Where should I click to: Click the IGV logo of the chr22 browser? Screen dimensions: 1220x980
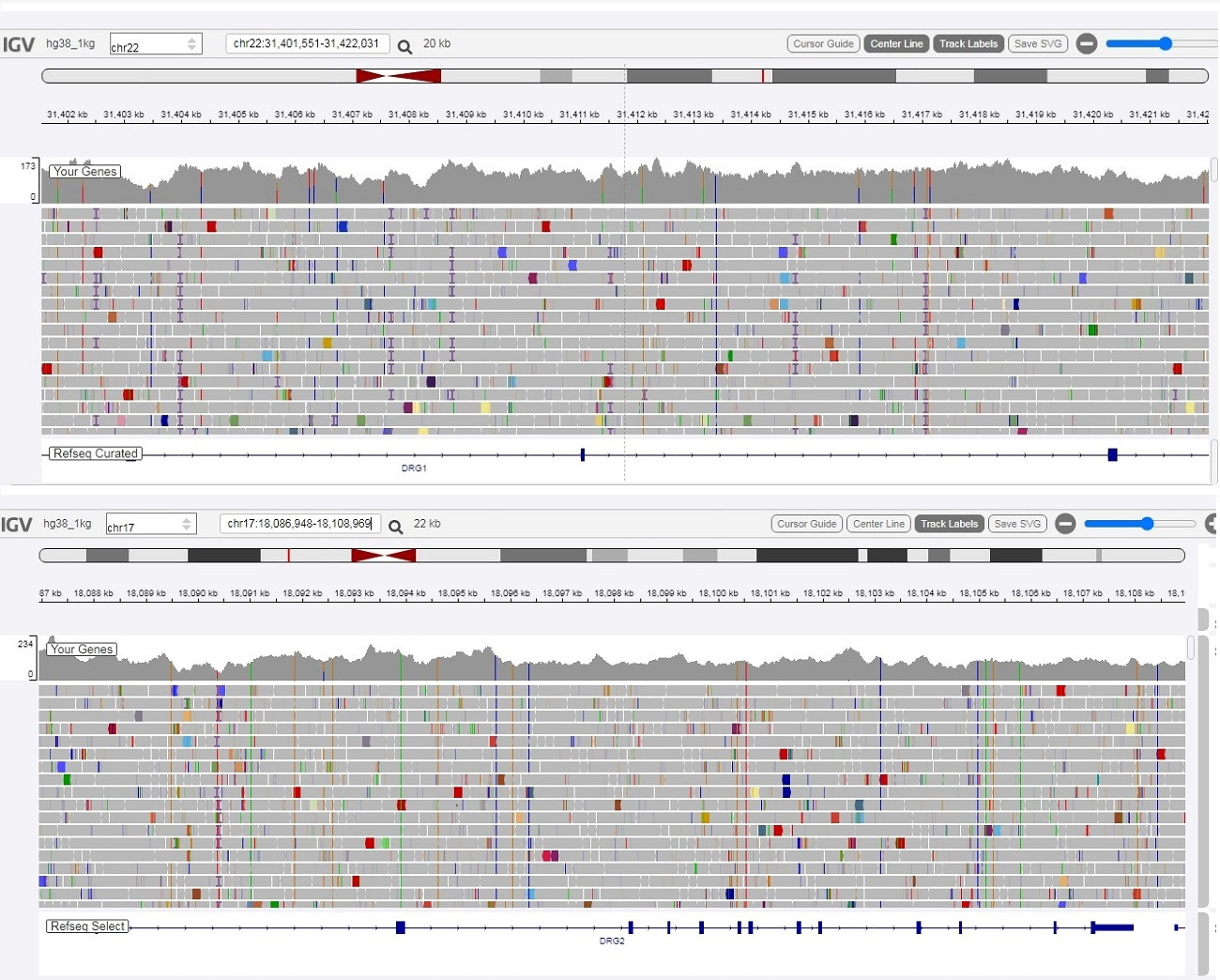pyautogui.click(x=19, y=45)
